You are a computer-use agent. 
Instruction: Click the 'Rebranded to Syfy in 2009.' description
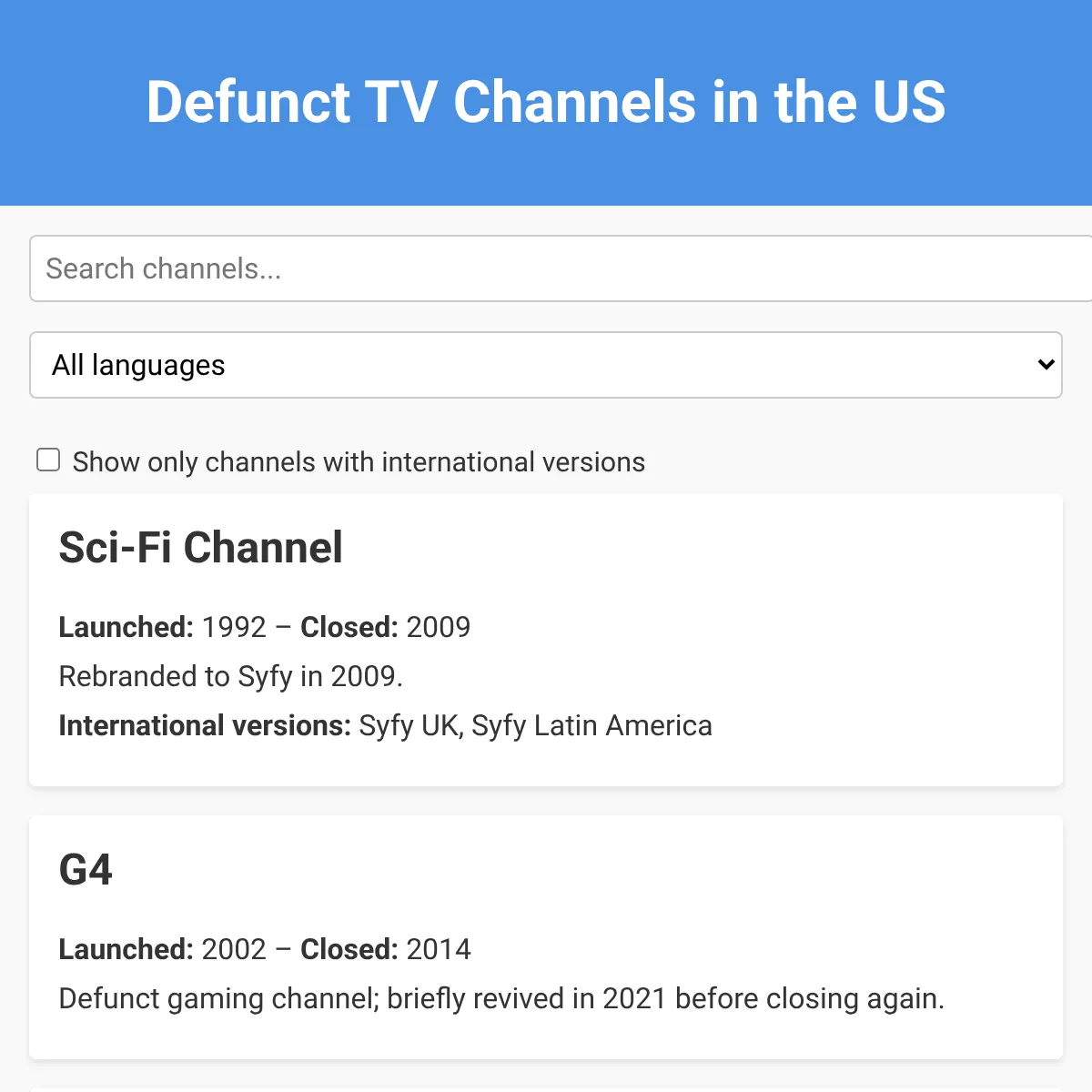click(230, 676)
